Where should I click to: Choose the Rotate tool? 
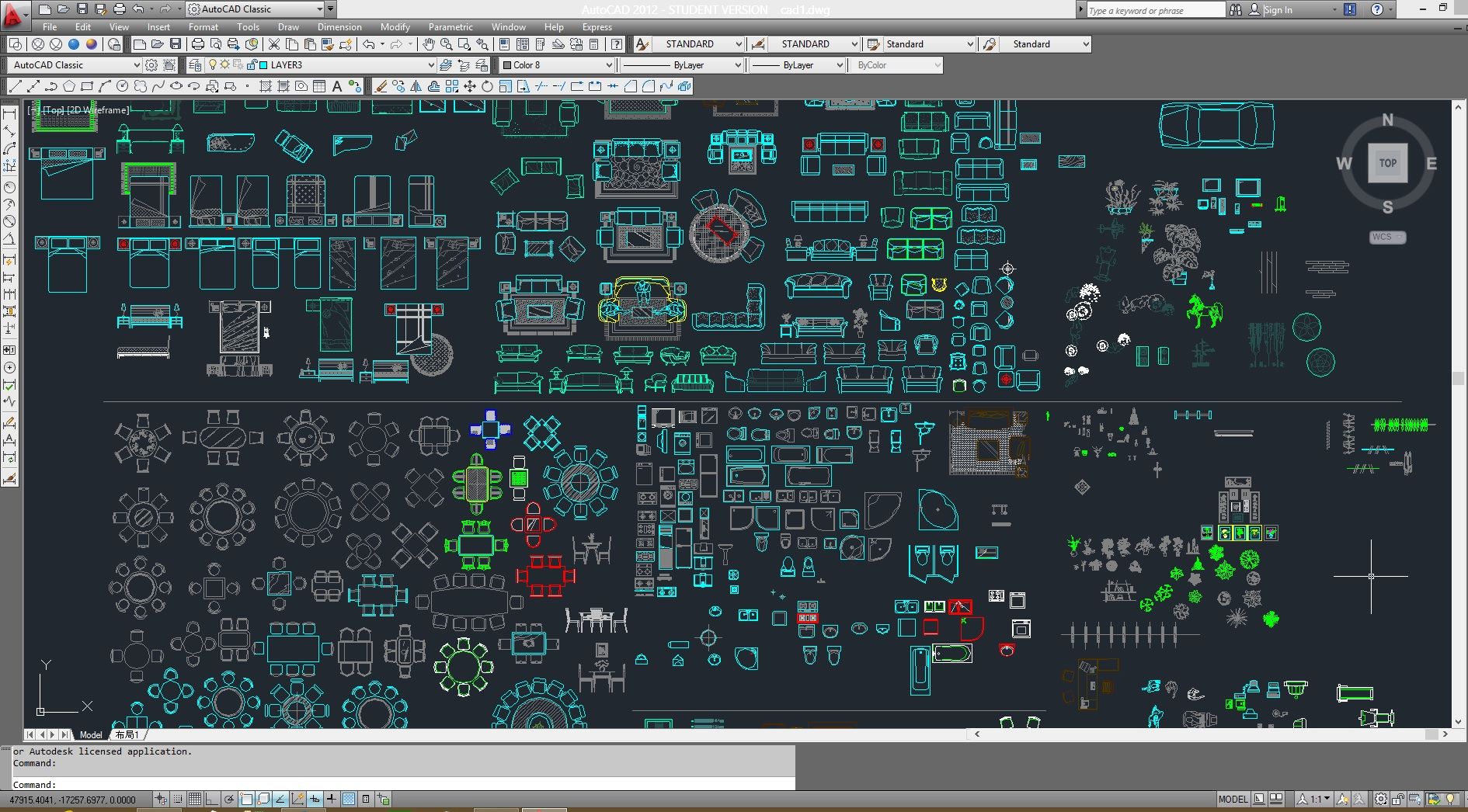point(487,86)
